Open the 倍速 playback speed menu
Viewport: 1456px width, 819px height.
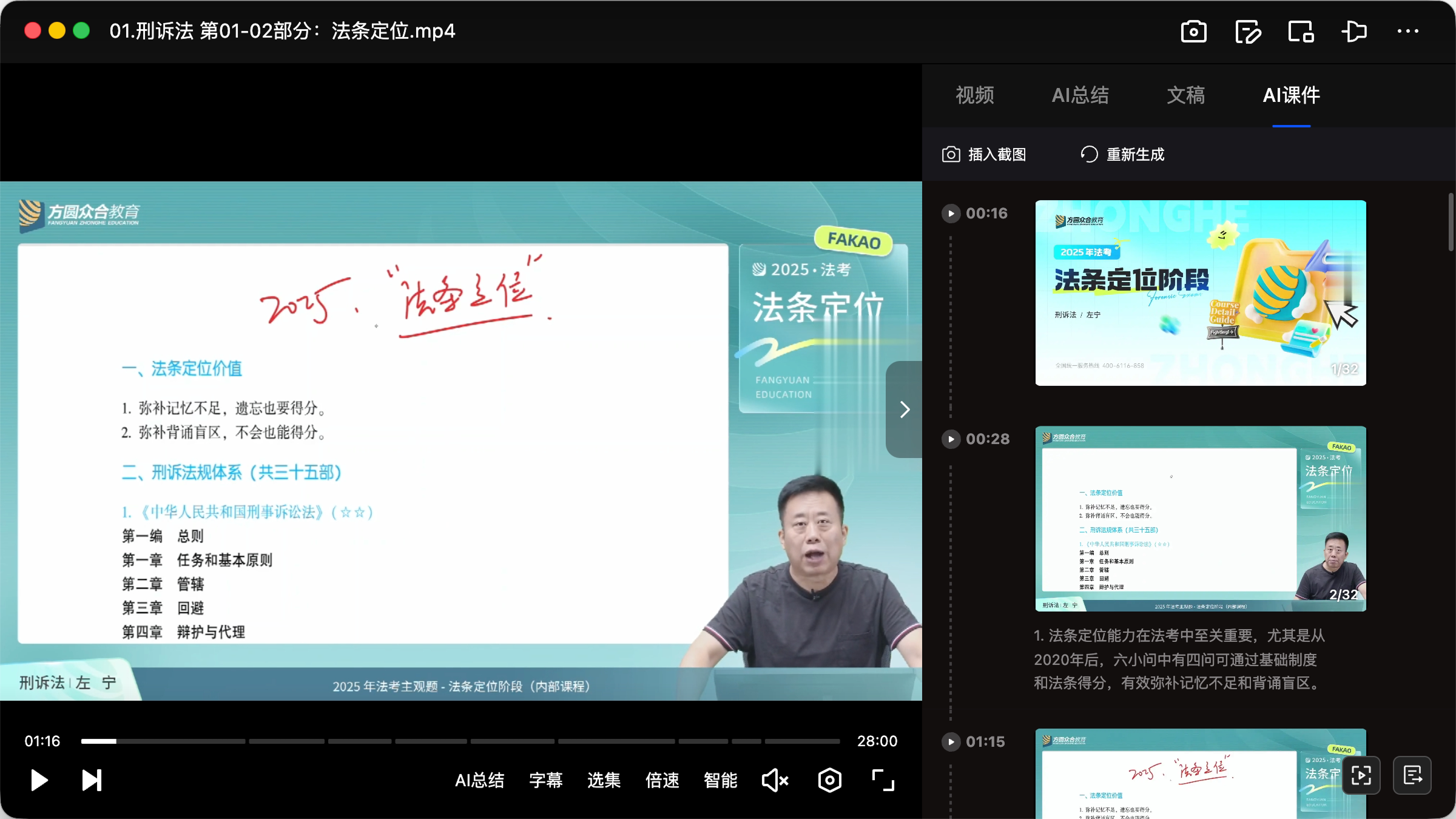pyautogui.click(x=662, y=780)
